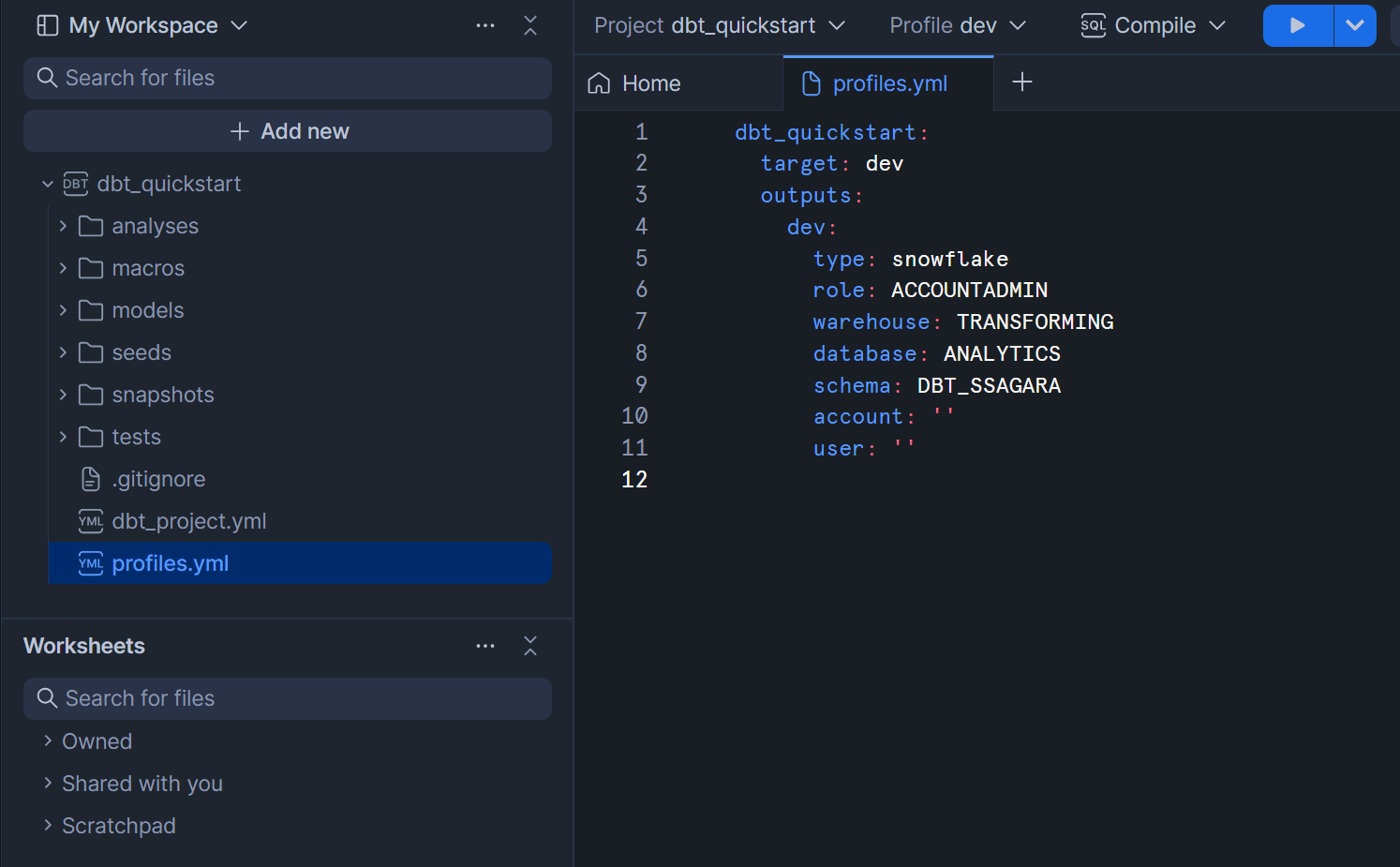
Task: Focus the Worksheets Search for files field
Action: pyautogui.click(x=288, y=698)
